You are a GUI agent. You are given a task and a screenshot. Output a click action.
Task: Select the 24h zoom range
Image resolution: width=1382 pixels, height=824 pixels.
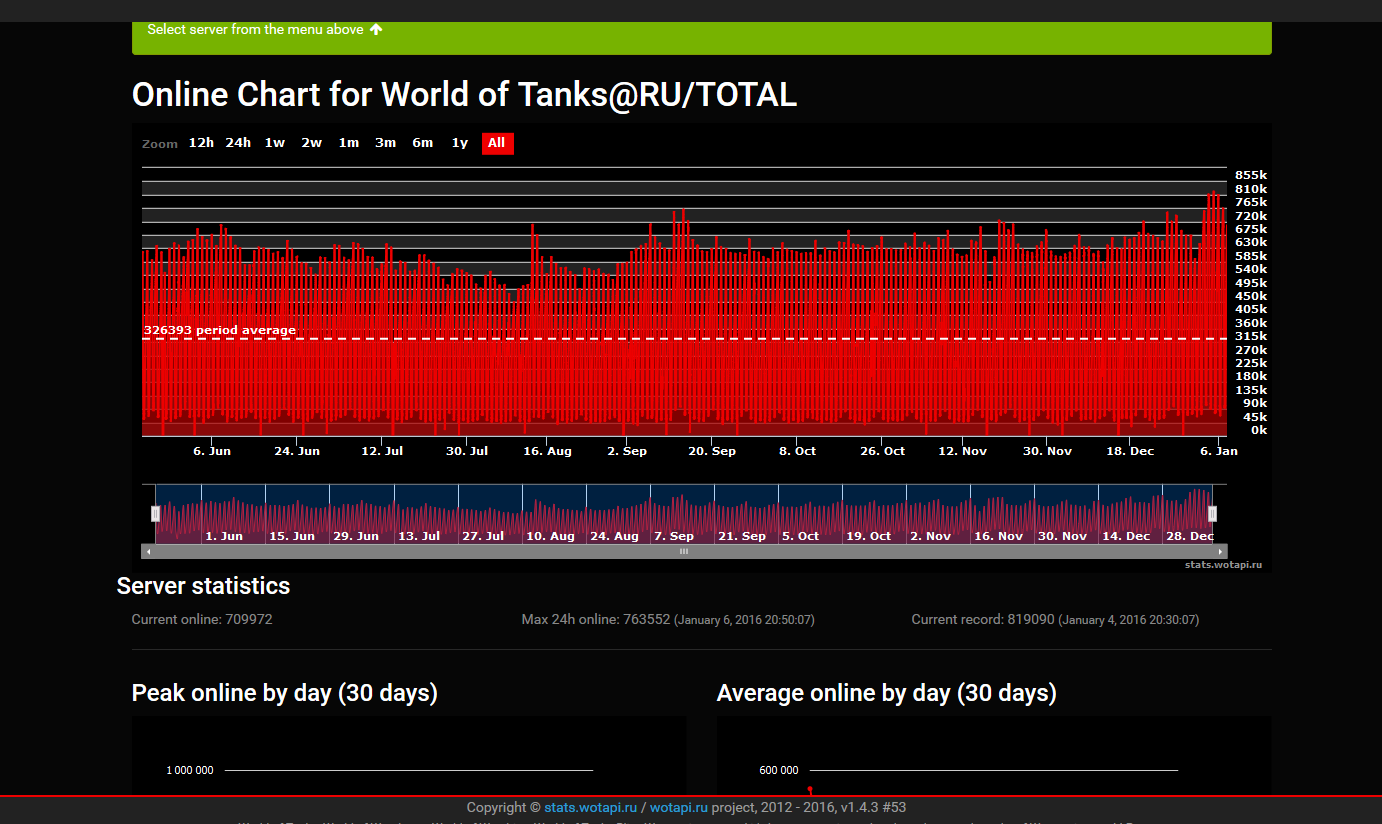tap(238, 143)
